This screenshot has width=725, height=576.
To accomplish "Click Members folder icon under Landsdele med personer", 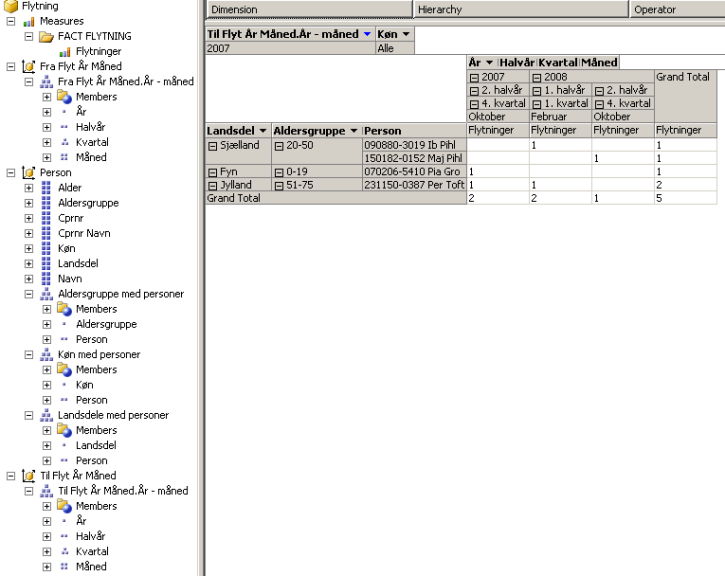I will (64, 430).
